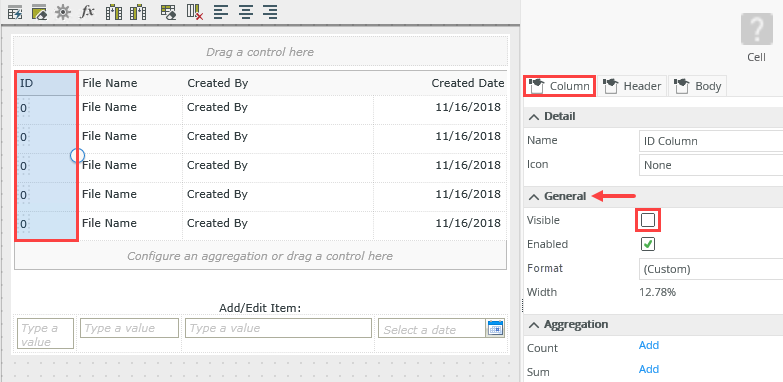Switch to the Header tab
783x382 pixels.
(632, 86)
